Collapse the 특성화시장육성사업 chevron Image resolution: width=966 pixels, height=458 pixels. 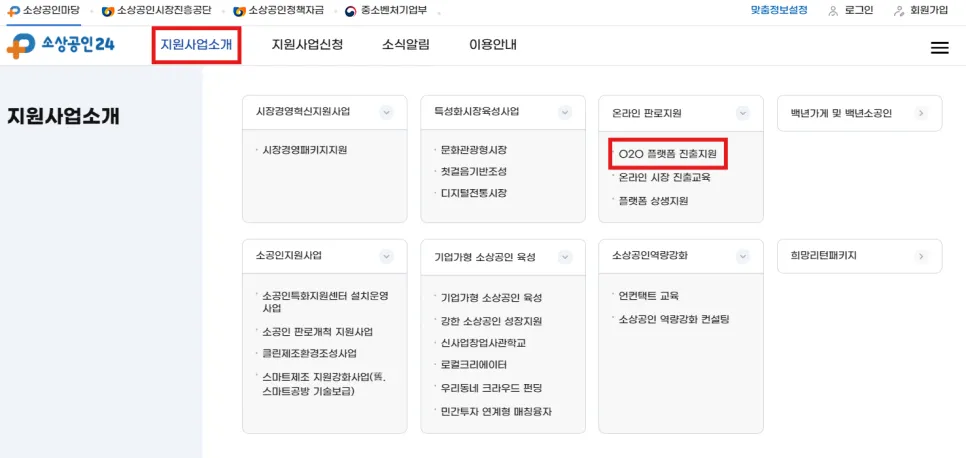pos(564,112)
